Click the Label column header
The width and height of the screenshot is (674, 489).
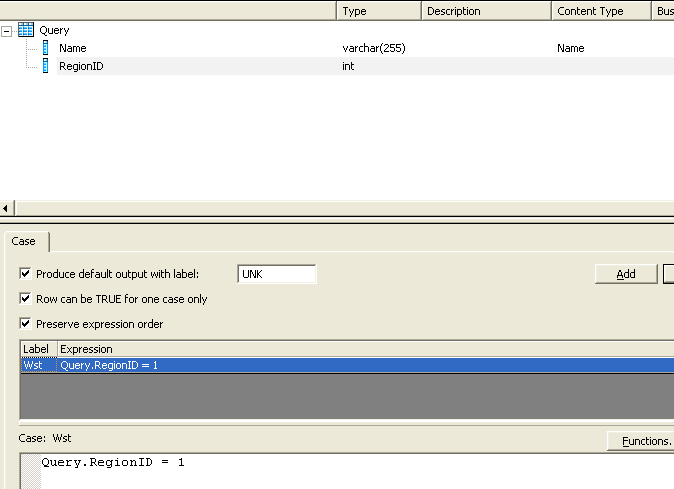coord(38,349)
